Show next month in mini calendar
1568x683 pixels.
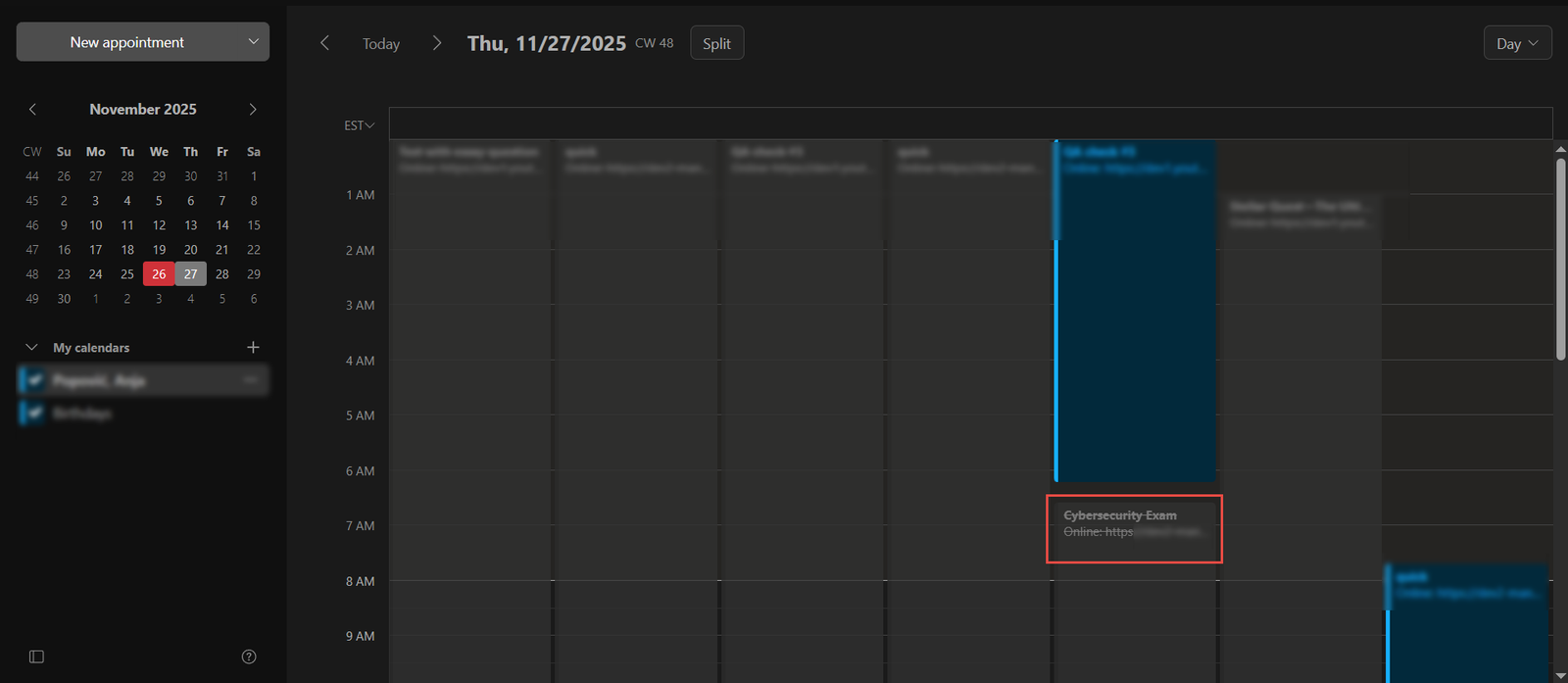[x=253, y=109]
